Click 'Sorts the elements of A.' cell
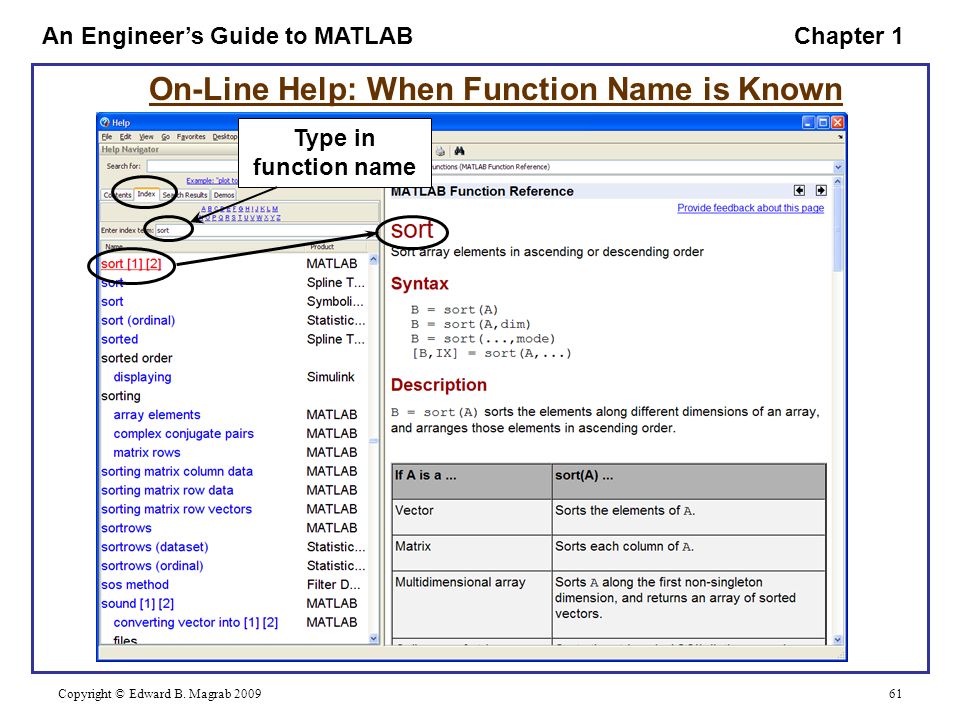 click(x=689, y=517)
